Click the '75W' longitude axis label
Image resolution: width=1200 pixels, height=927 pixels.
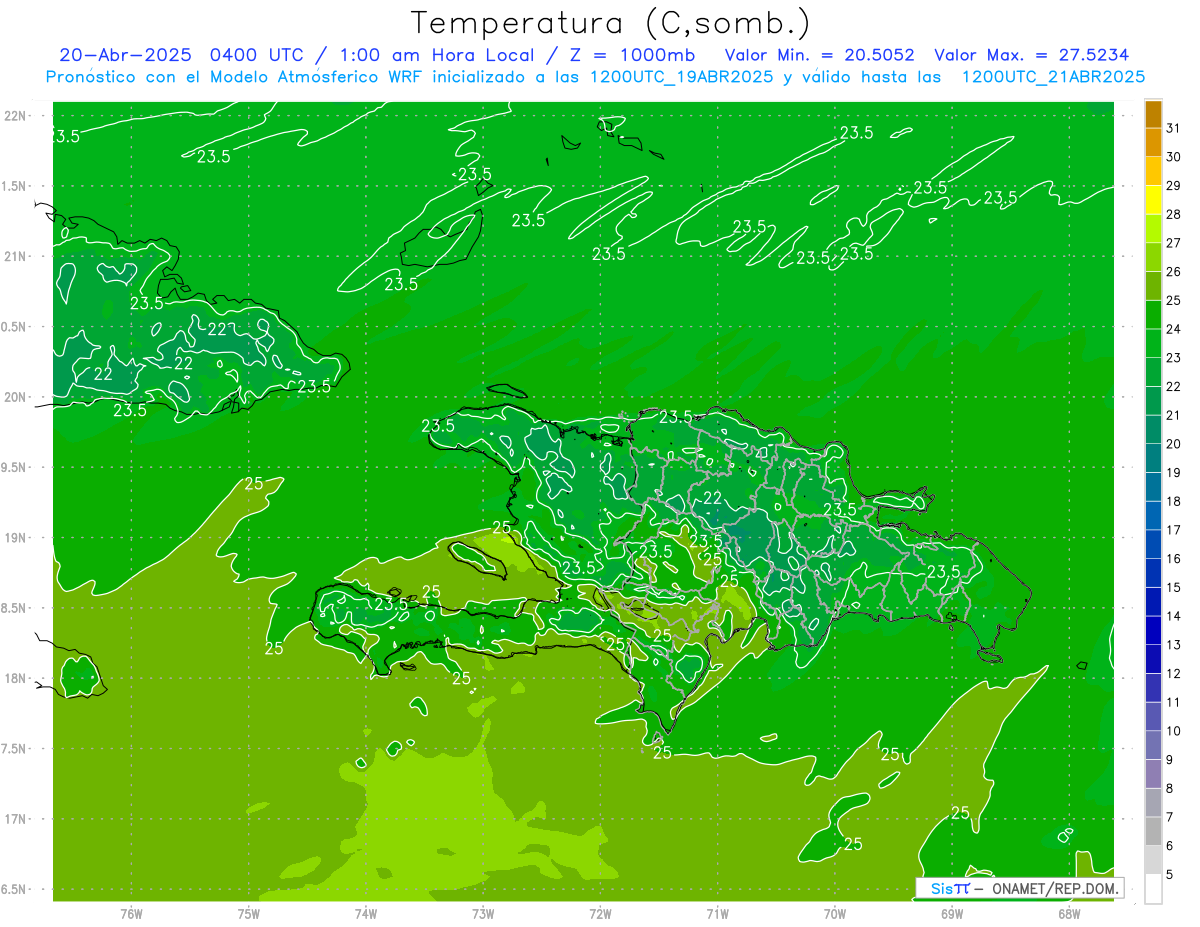tap(248, 913)
